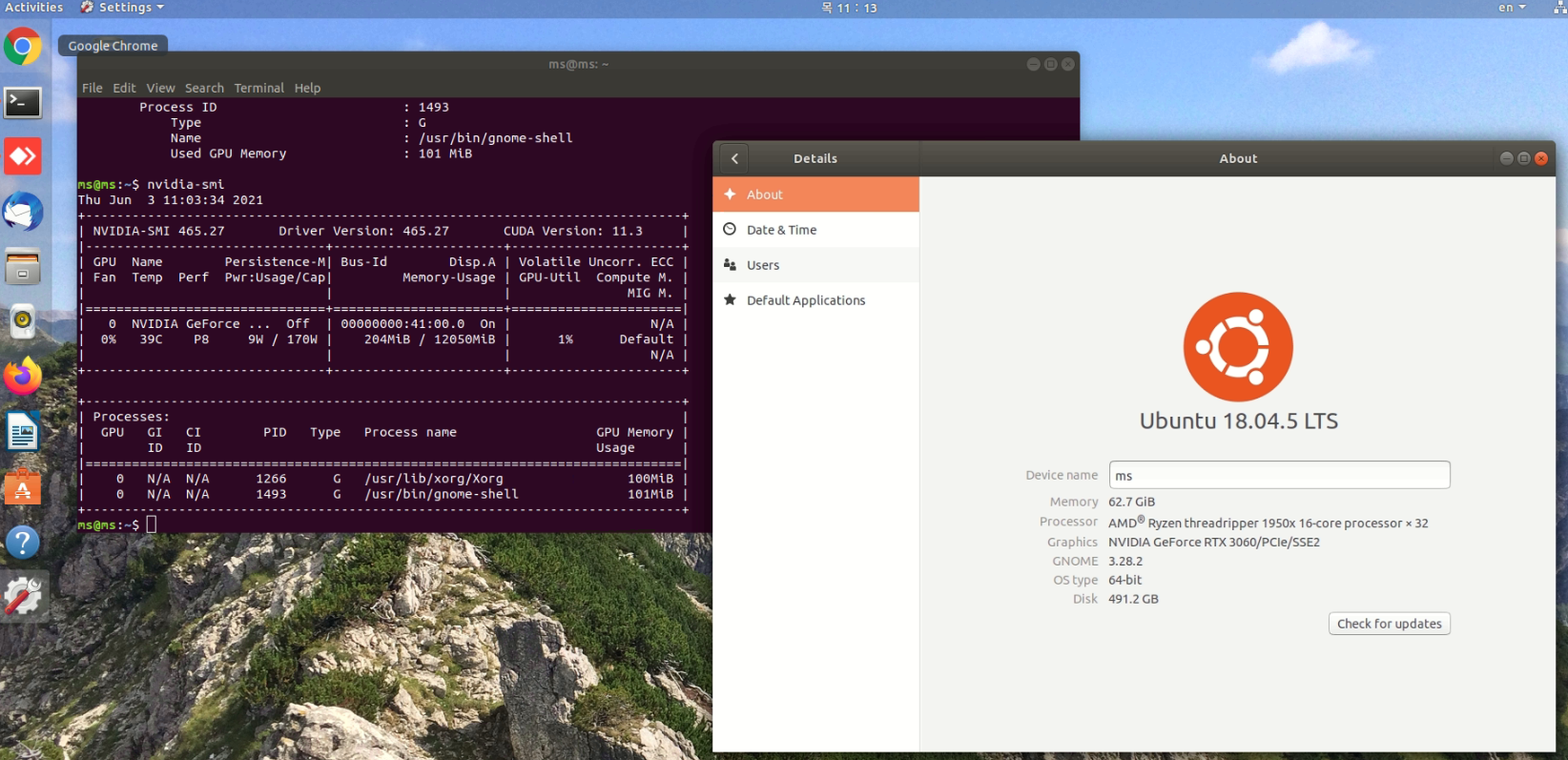Click the Users people icon
The image size is (1568, 760).
click(x=730, y=264)
